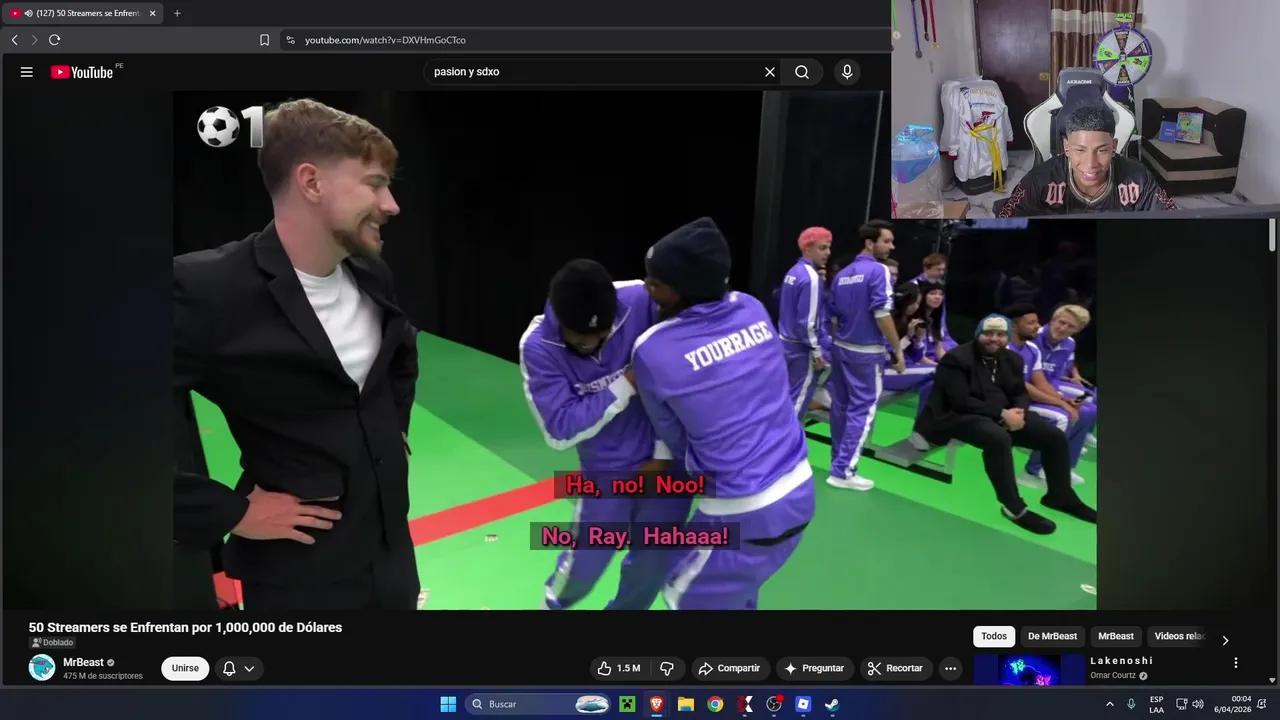1280x720 pixels.
Task: Go back in the browser
Action: pos(14,40)
